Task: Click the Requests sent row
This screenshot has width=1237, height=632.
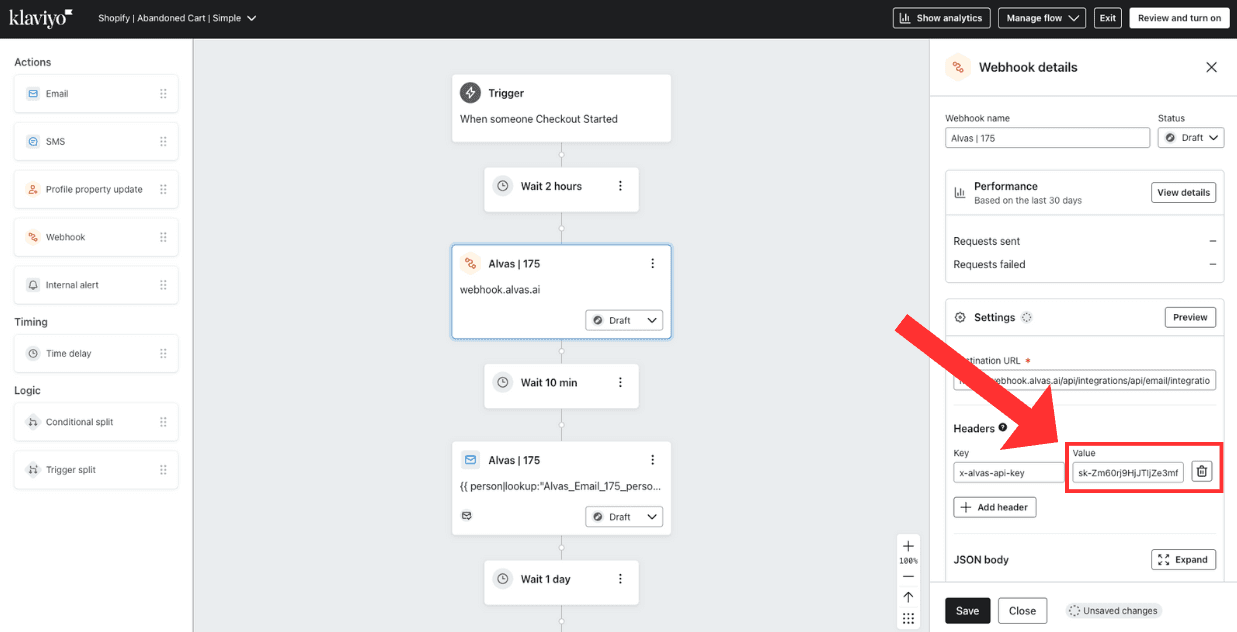Action: [1085, 241]
